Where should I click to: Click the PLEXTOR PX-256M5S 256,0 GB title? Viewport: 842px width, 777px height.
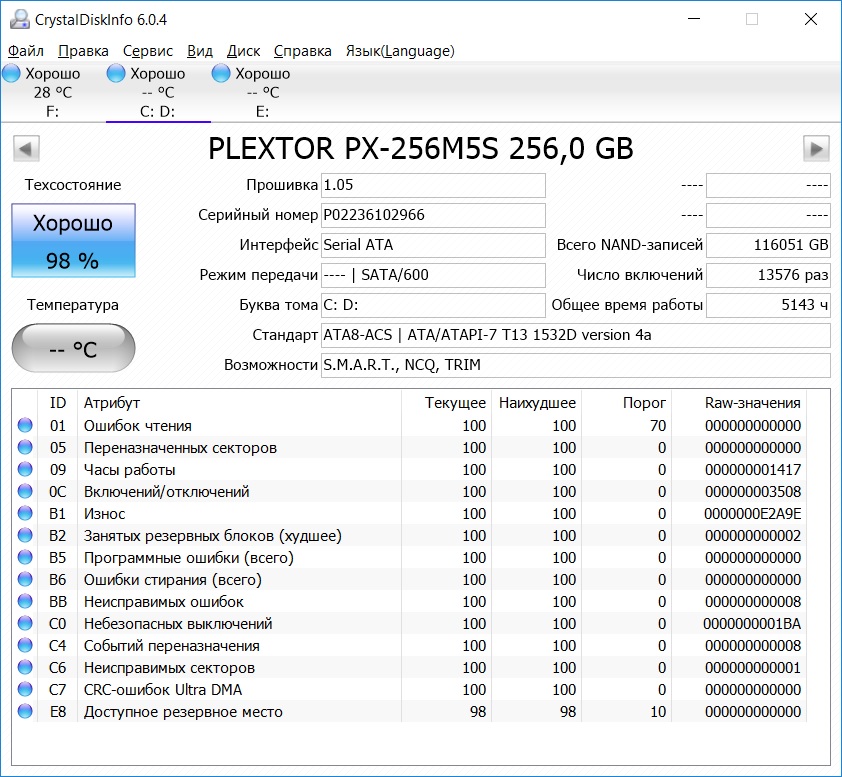pos(420,149)
